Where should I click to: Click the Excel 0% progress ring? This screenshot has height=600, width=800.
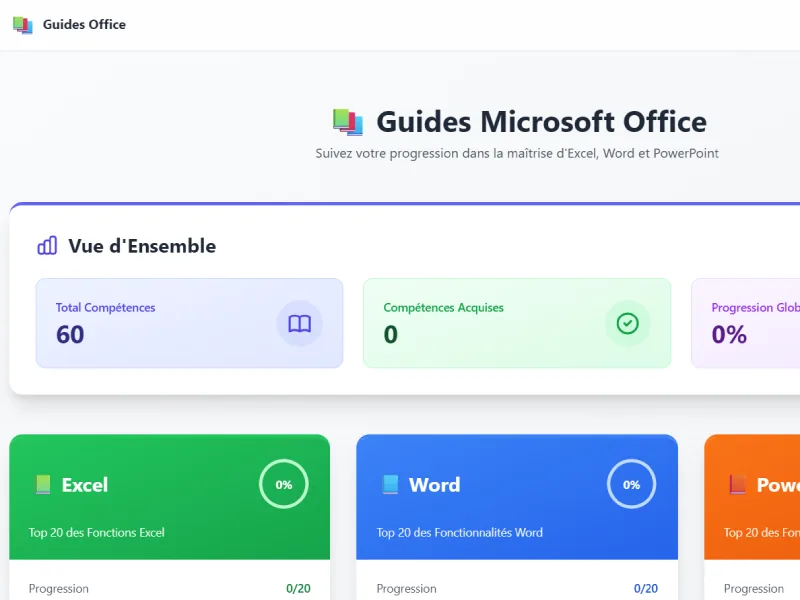(284, 484)
